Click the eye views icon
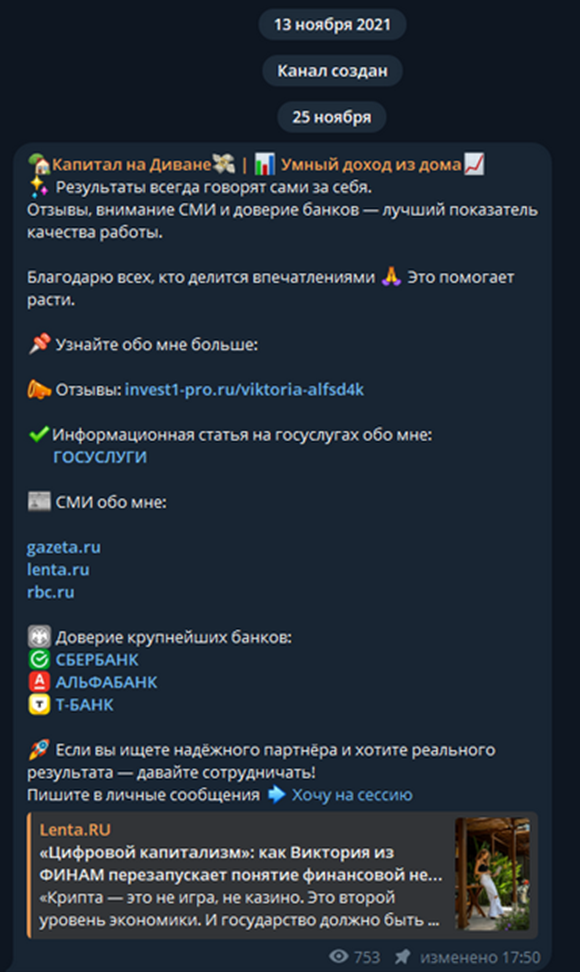Image resolution: width=580 pixels, height=972 pixels. pyautogui.click(x=338, y=957)
